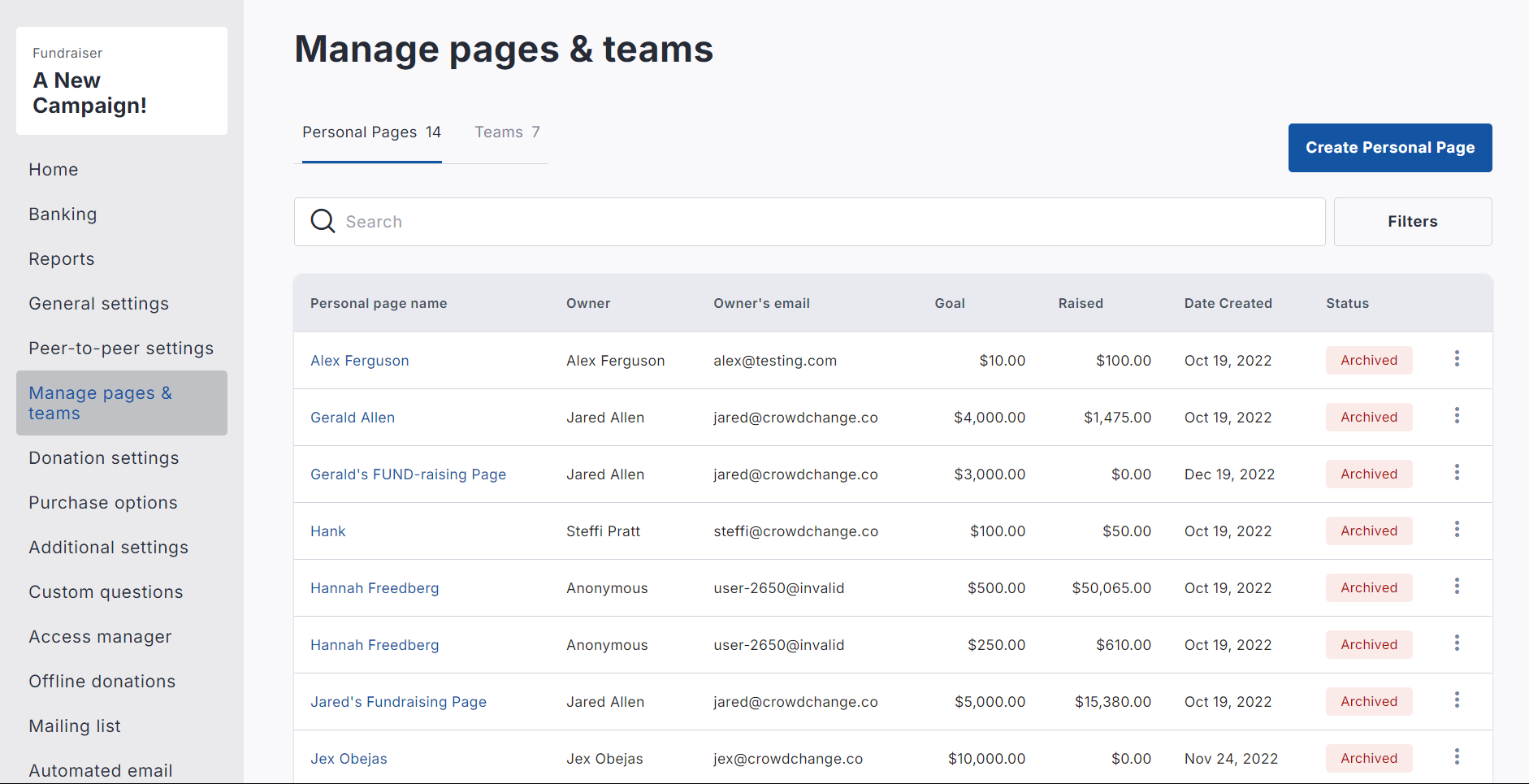Go to Peer-to-peer settings in sidebar

coord(121,349)
